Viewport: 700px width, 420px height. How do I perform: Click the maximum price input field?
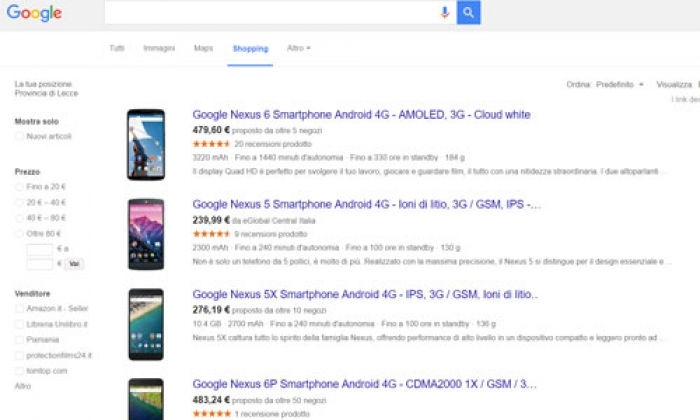(40, 264)
